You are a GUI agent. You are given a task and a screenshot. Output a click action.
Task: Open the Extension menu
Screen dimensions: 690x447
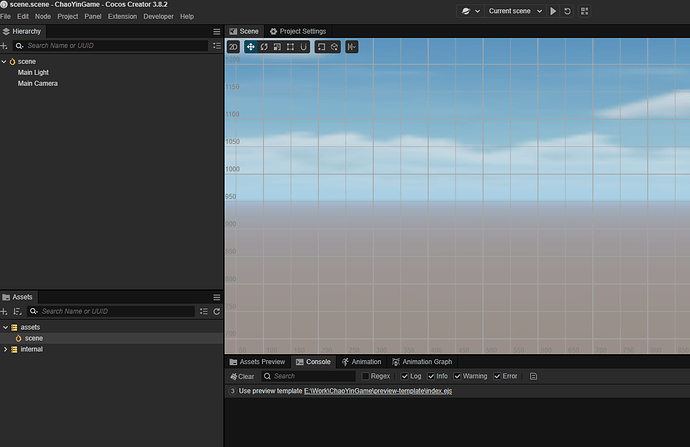coord(122,16)
